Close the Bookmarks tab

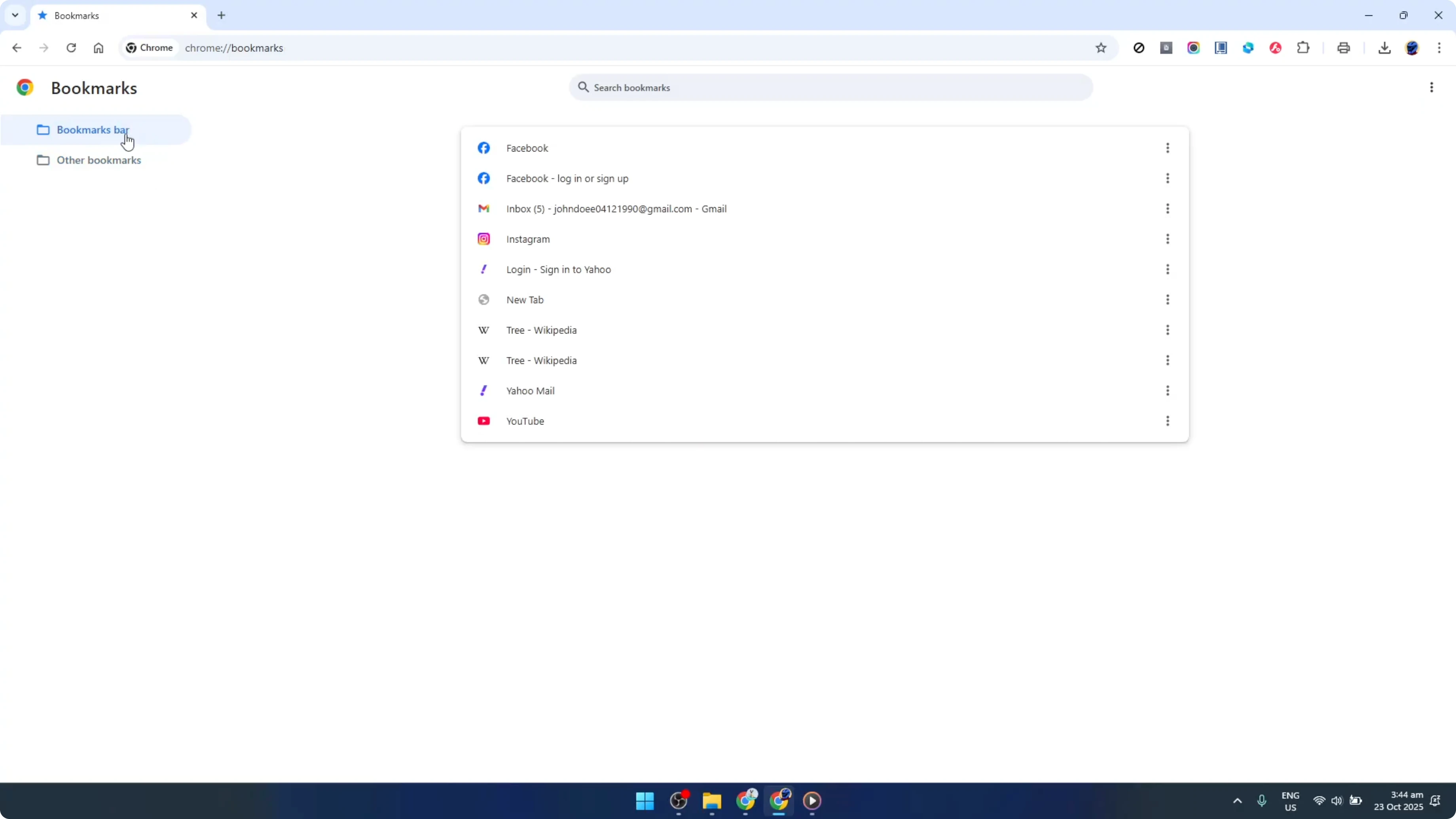point(194,15)
